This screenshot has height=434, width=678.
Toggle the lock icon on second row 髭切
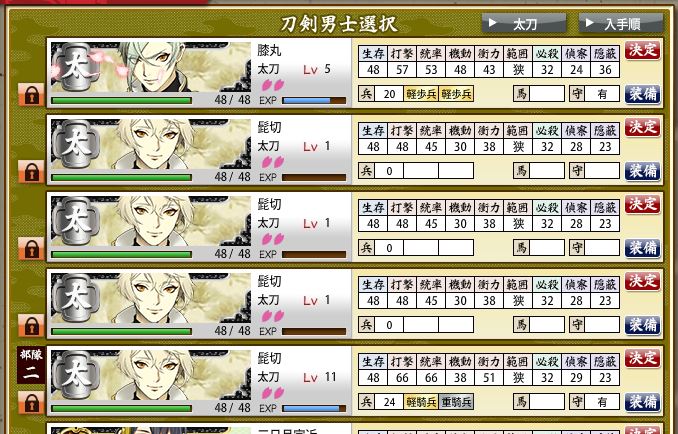pyautogui.click(x=31, y=172)
